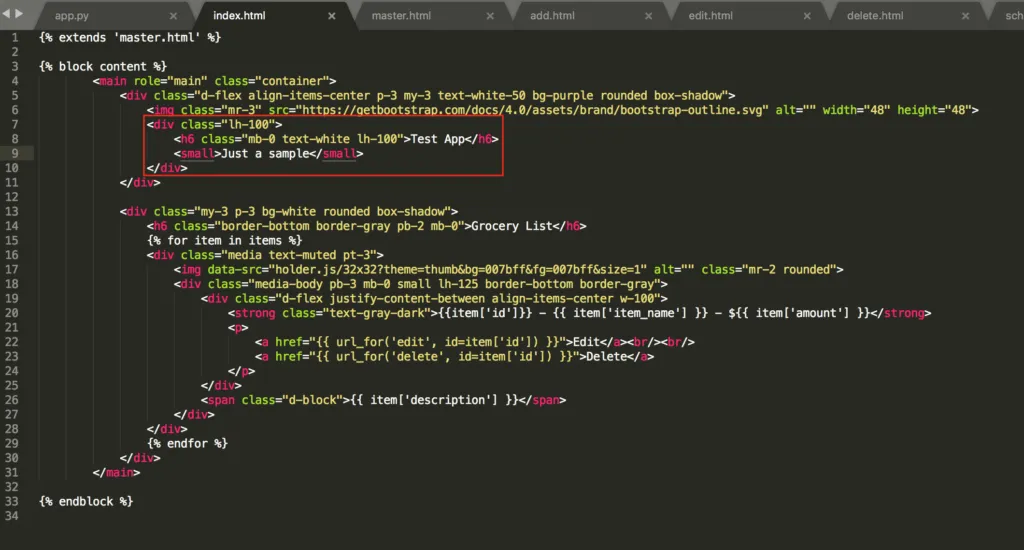Click the bg-purple d-flex div line

[427, 95]
